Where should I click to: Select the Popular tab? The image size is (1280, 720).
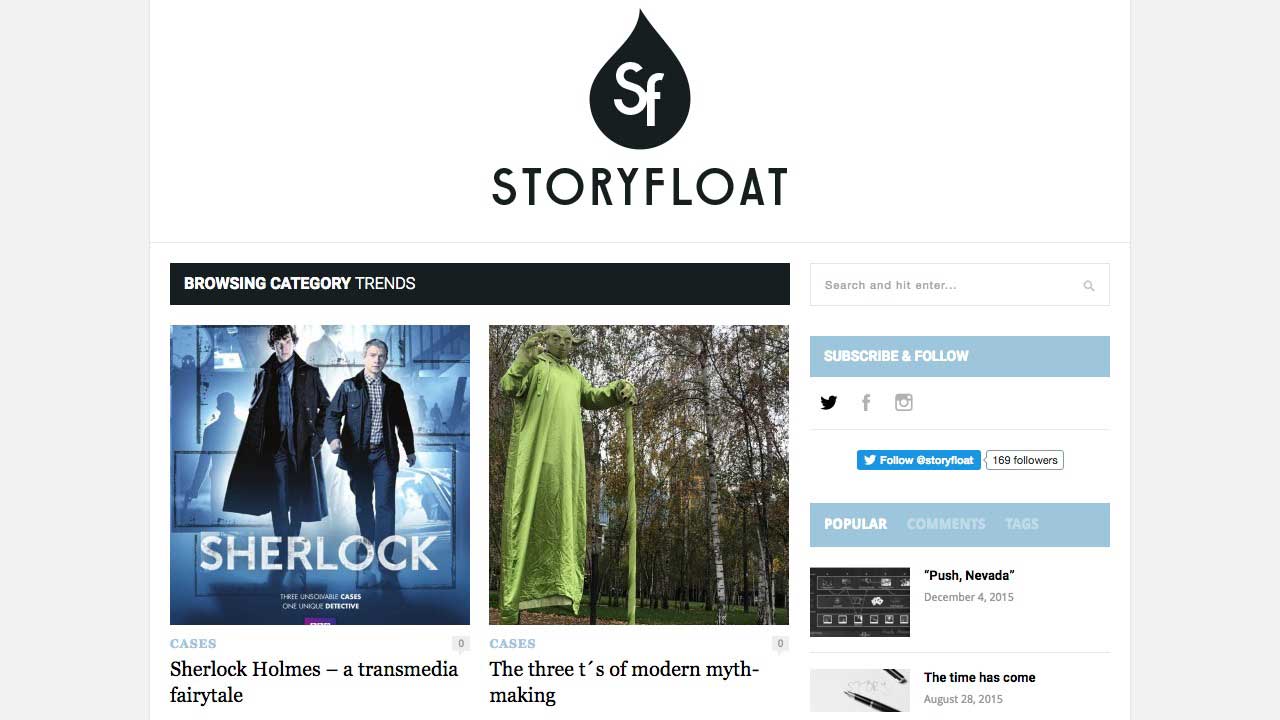coord(855,524)
